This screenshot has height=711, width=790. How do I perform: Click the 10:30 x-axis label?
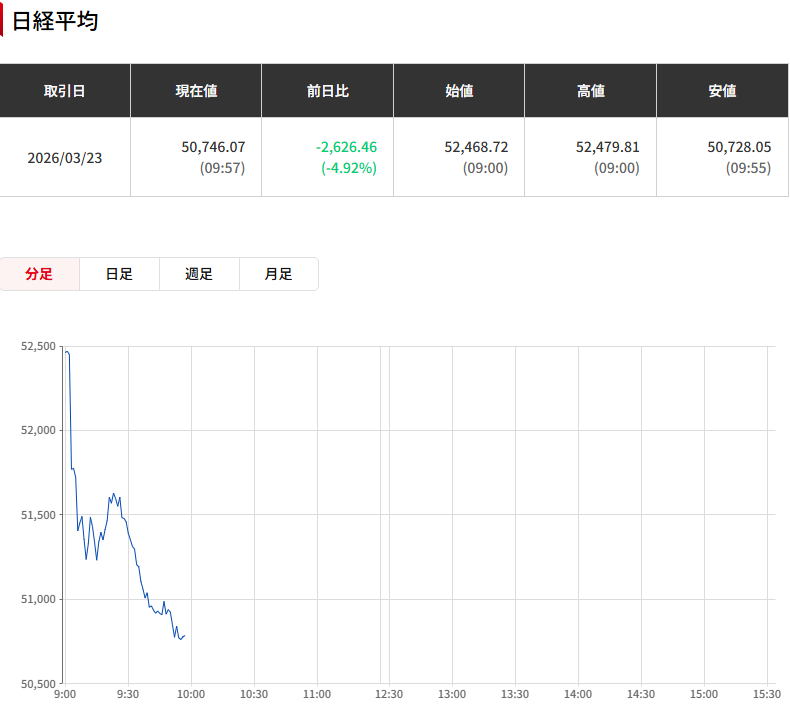pos(254,694)
